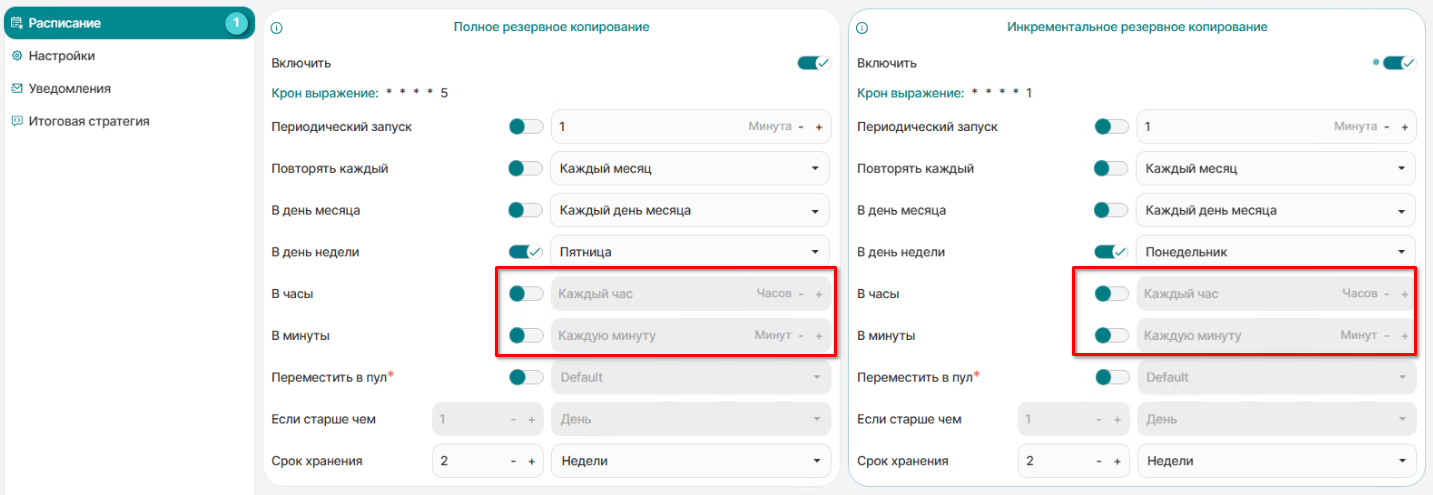This screenshot has height=495, width=1433.
Task: Open the Уведомления sidebar item
Action: (69, 88)
